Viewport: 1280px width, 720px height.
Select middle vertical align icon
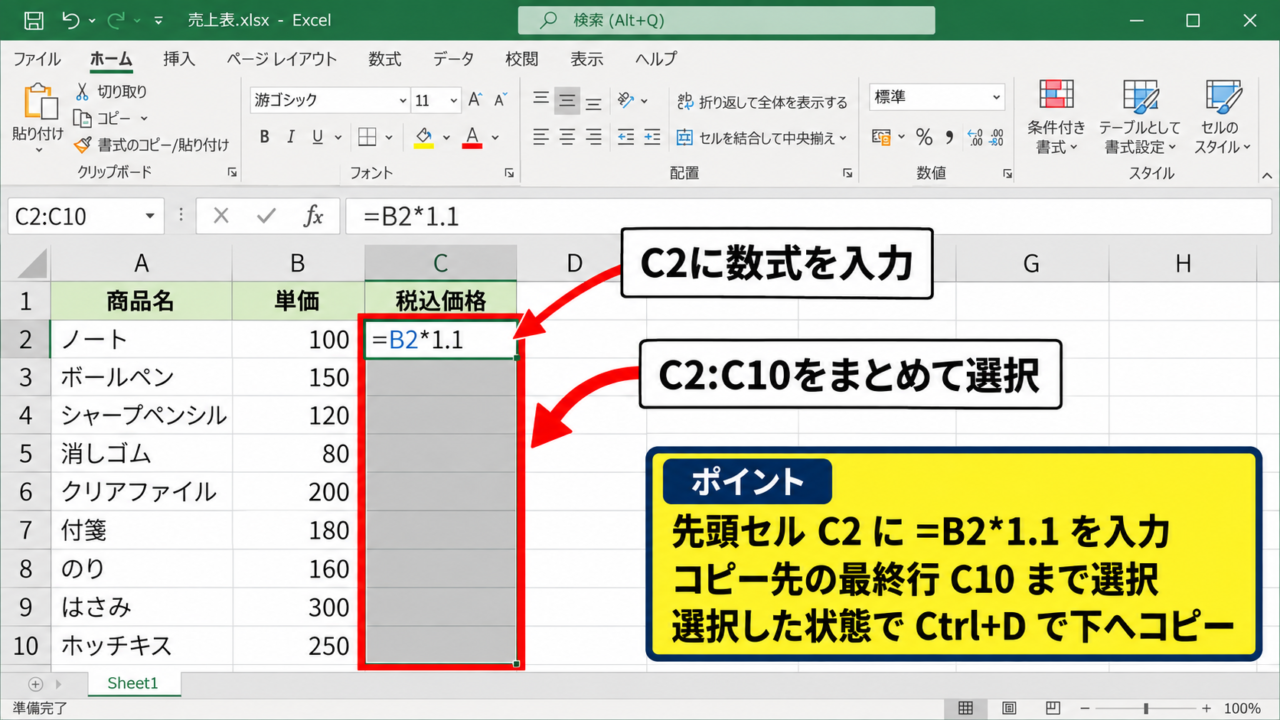[567, 99]
